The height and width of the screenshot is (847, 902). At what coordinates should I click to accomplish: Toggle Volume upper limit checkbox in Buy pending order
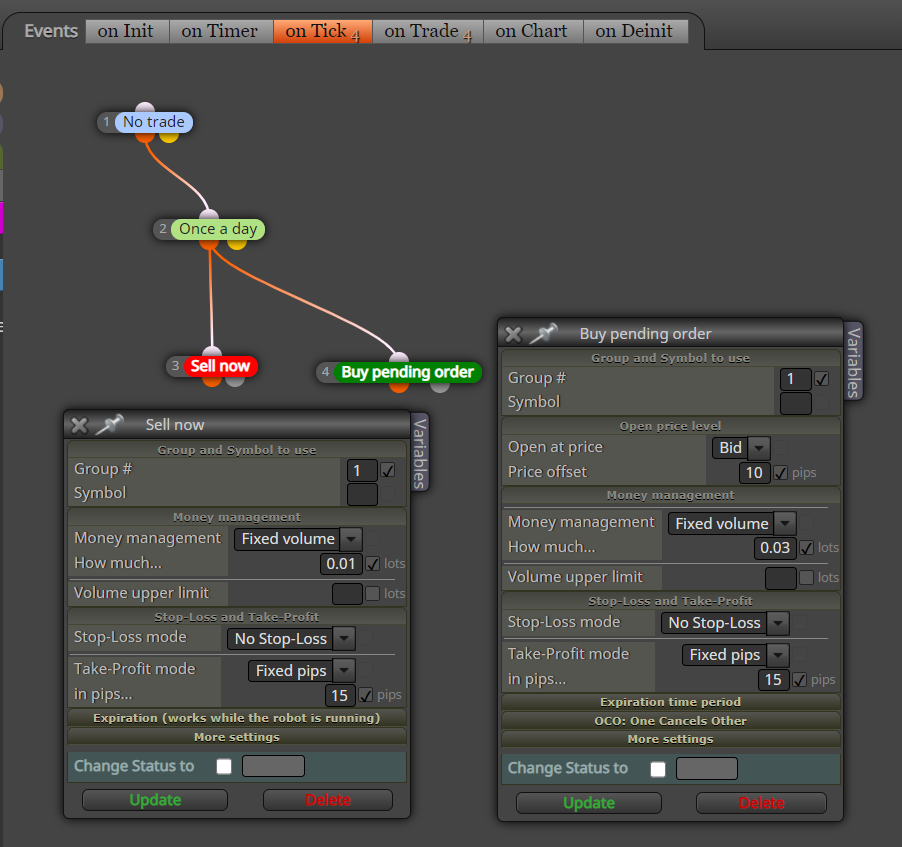pyautogui.click(x=807, y=578)
